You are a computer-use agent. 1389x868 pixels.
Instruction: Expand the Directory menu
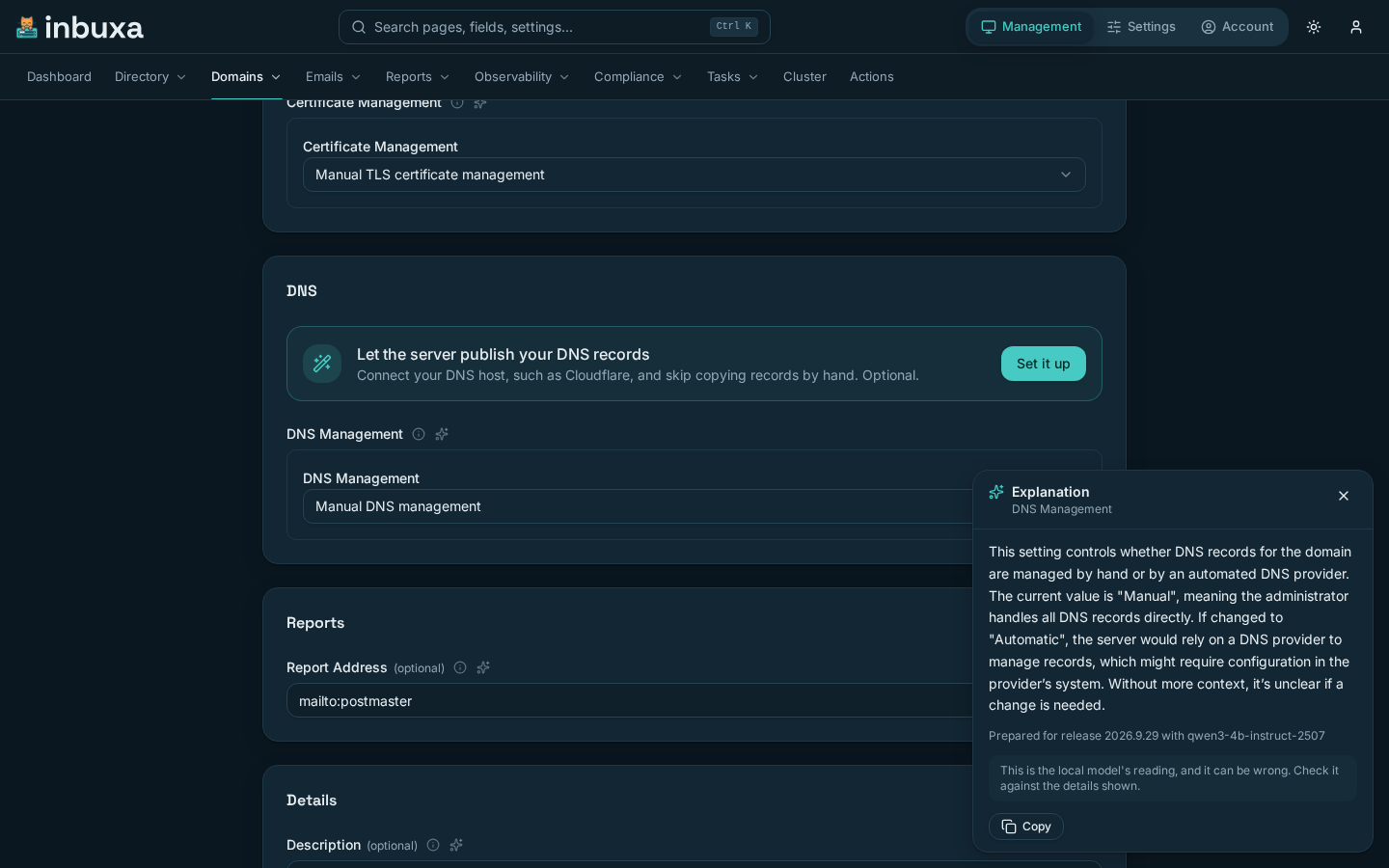click(150, 77)
